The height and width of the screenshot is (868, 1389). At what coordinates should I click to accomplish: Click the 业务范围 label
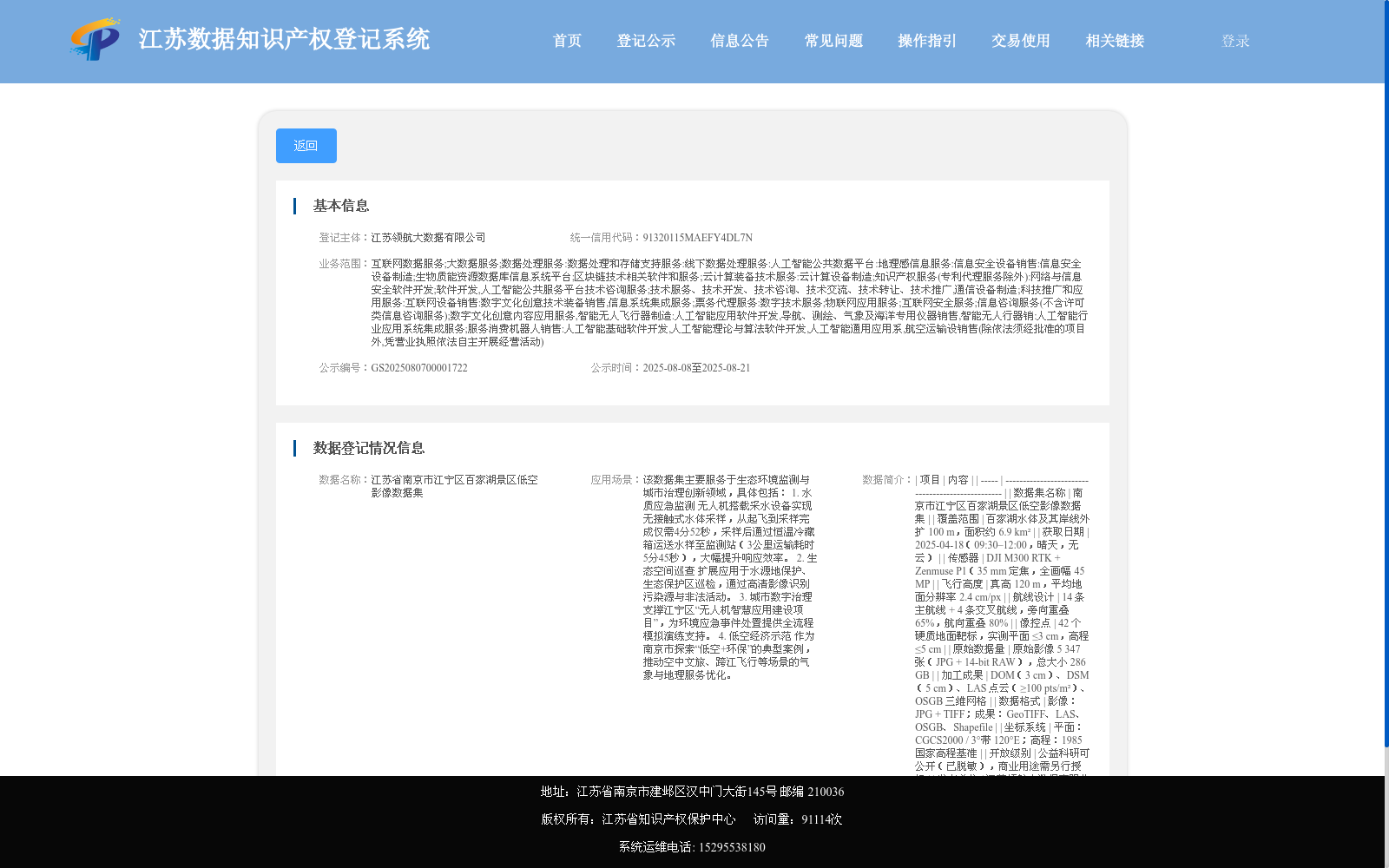(344, 264)
